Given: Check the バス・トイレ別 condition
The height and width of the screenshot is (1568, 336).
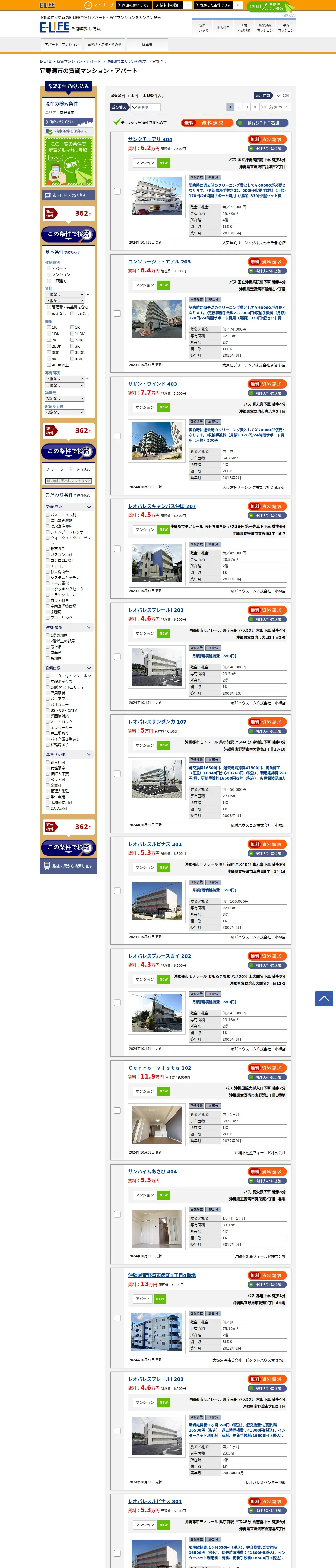Looking at the screenshot, I should click(48, 515).
